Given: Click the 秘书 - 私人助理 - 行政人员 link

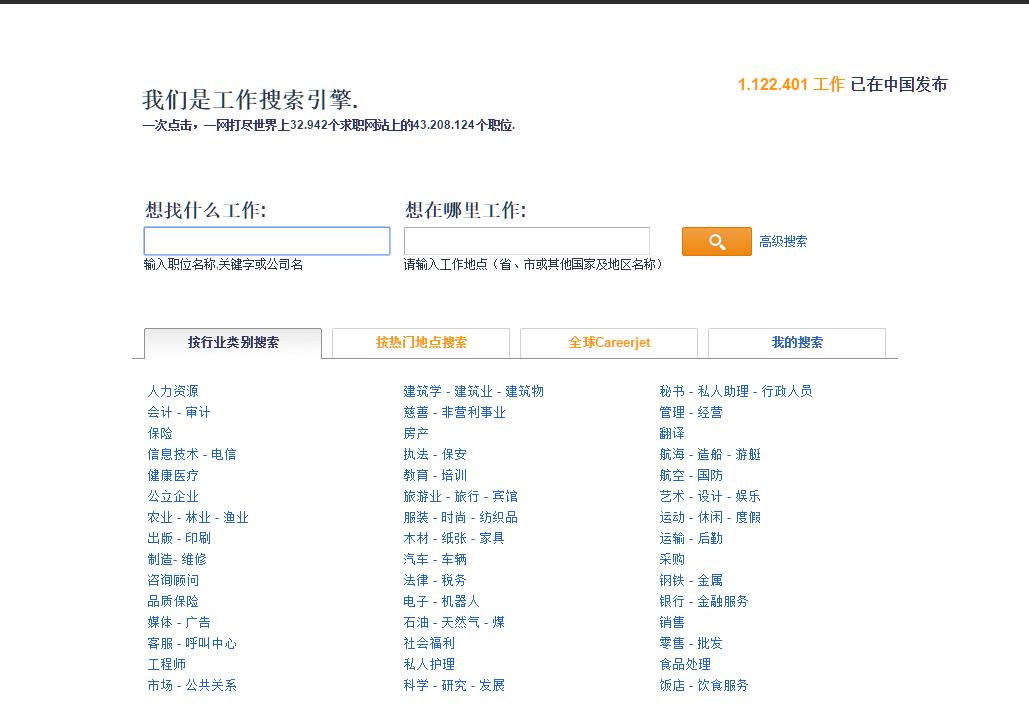Looking at the screenshot, I should pos(738,391).
